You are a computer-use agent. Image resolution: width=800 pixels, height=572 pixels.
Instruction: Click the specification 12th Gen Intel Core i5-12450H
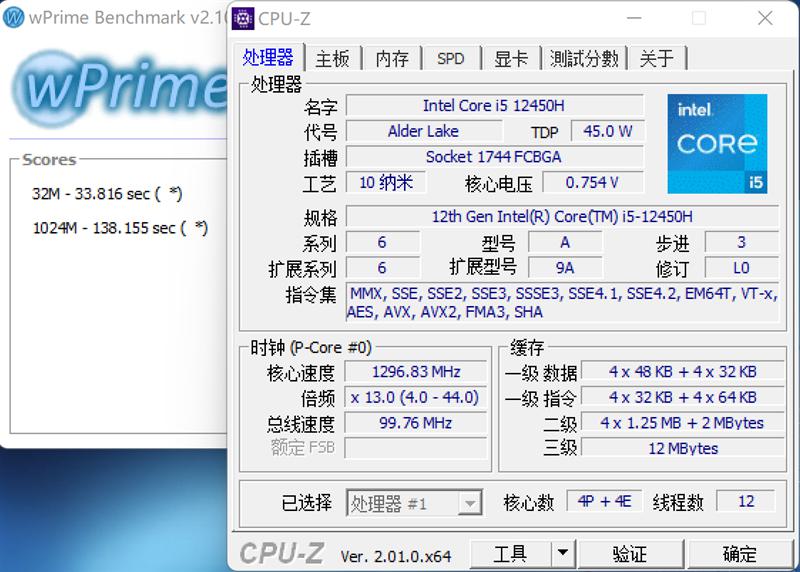(x=562, y=216)
